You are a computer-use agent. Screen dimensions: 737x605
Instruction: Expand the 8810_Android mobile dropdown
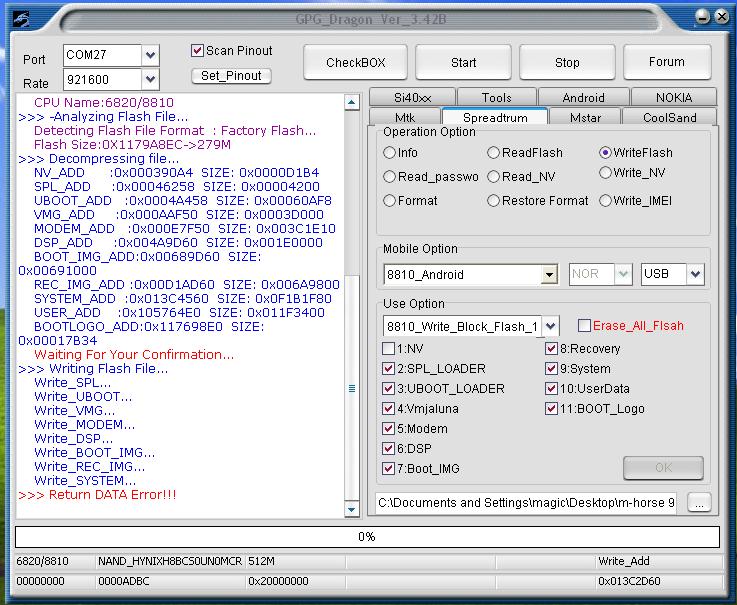549,275
